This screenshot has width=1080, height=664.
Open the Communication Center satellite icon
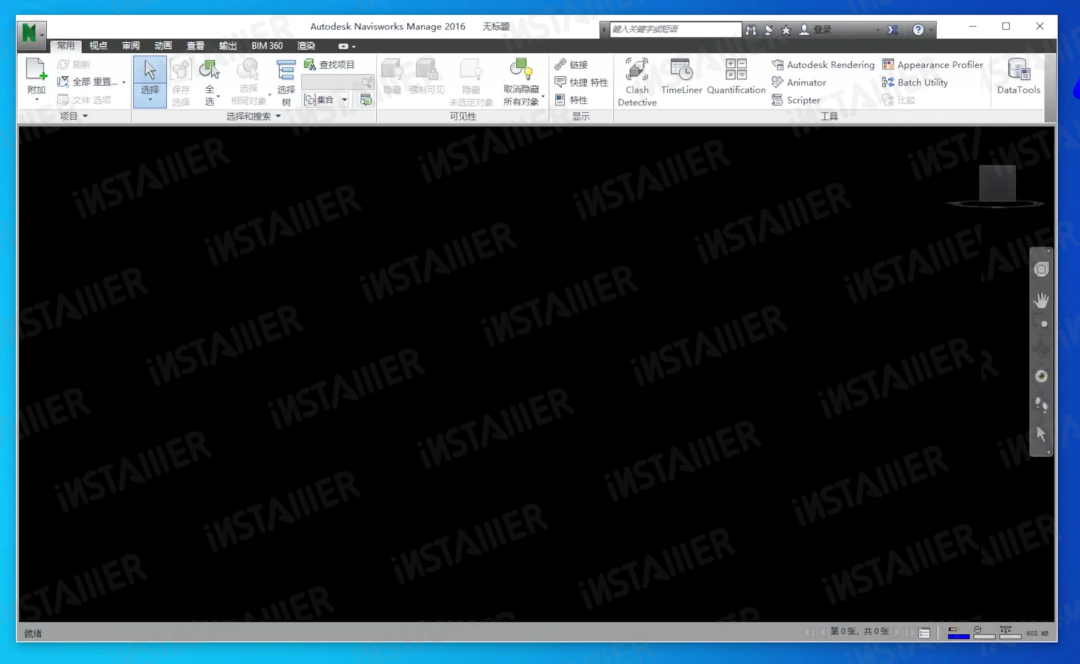[769, 30]
